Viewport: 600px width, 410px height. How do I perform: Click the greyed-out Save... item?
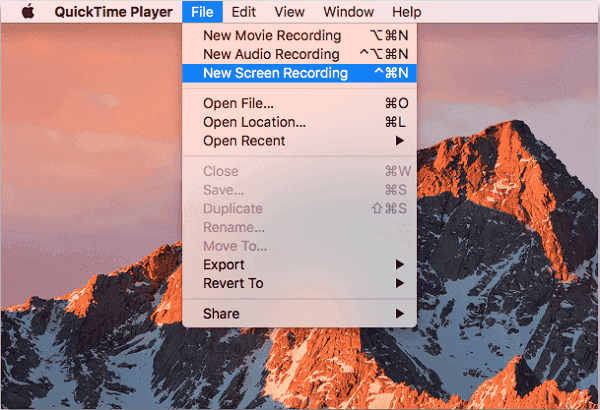pos(299,190)
